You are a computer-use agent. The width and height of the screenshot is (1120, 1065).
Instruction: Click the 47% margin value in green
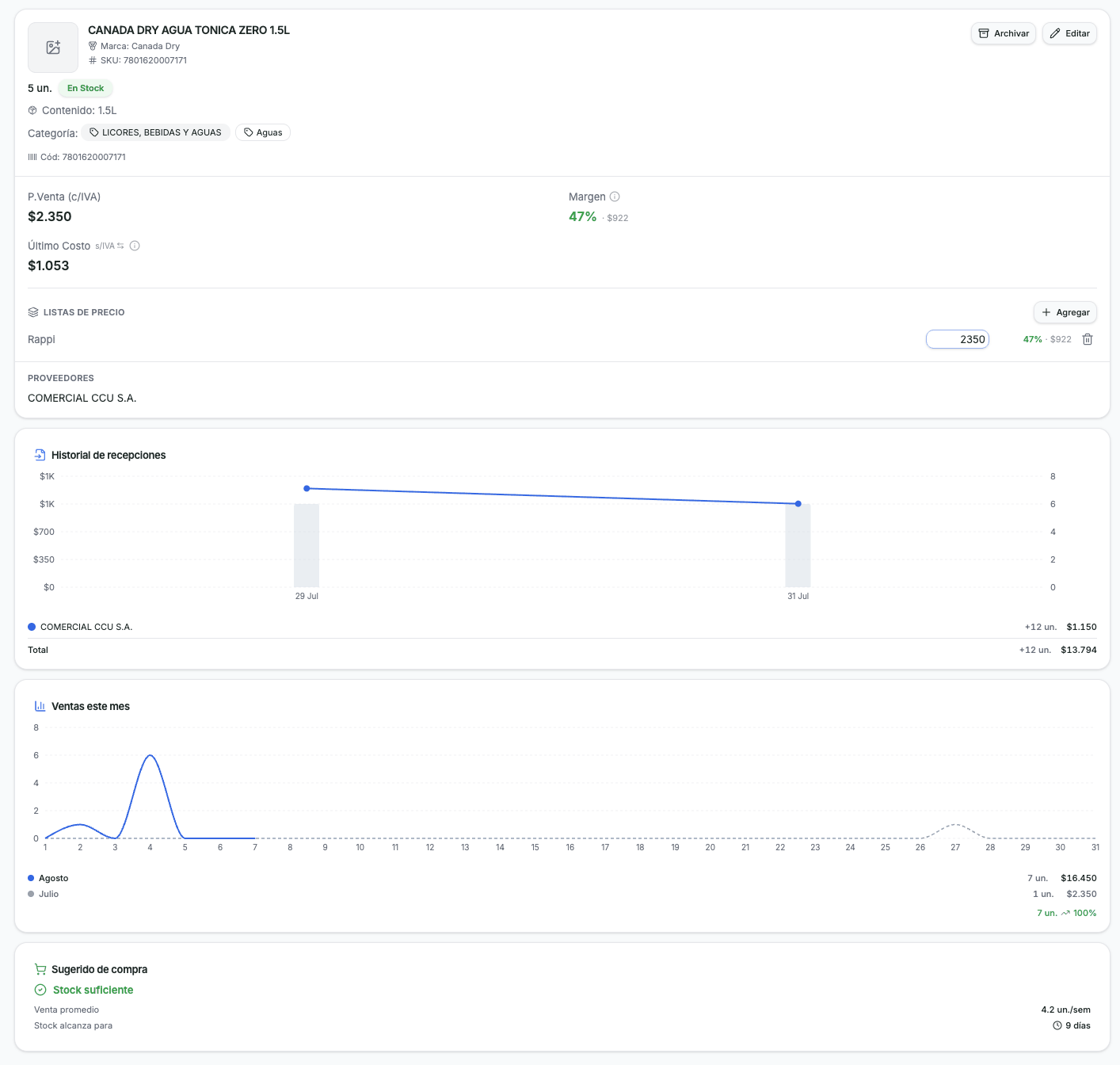[582, 216]
